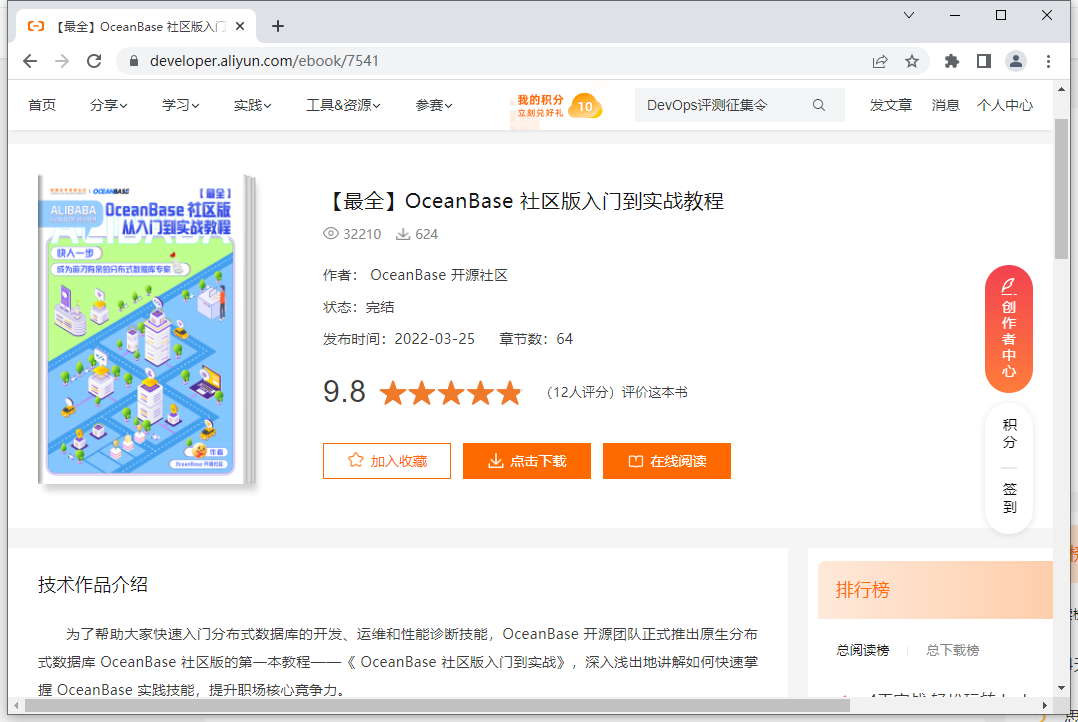Click the scroll down arrow
This screenshot has height=722, width=1078.
tap(1061, 688)
